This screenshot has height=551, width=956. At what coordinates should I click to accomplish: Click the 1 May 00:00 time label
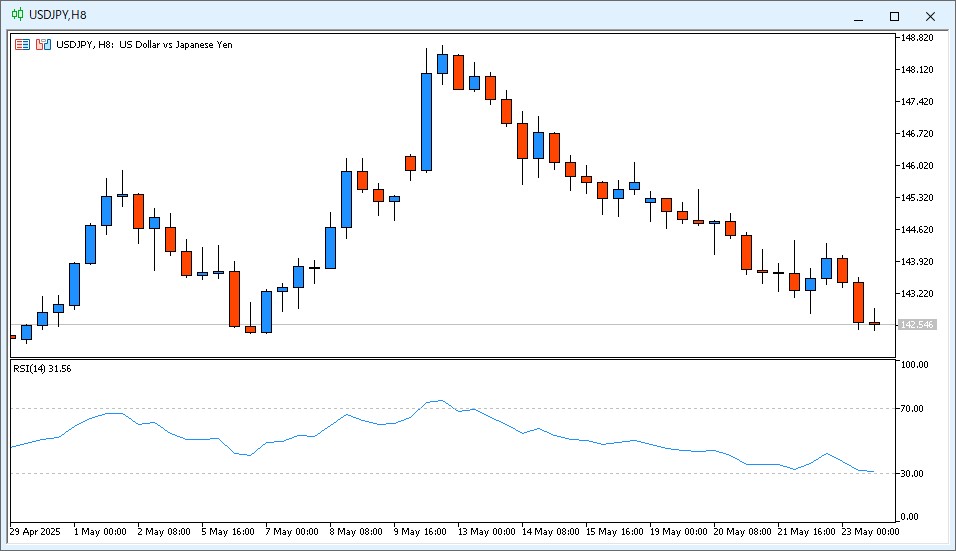100,531
